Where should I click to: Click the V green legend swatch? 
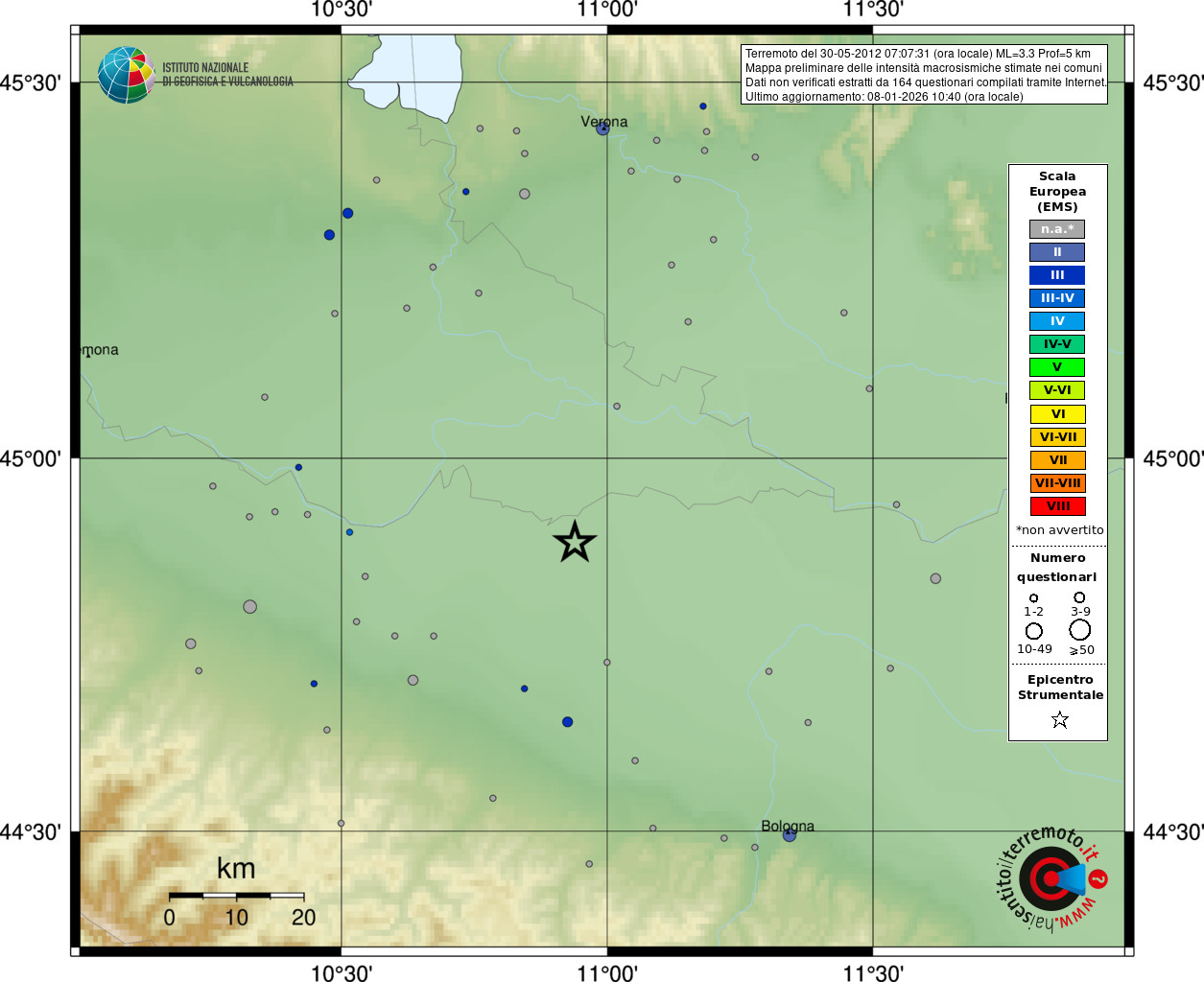point(1057,367)
